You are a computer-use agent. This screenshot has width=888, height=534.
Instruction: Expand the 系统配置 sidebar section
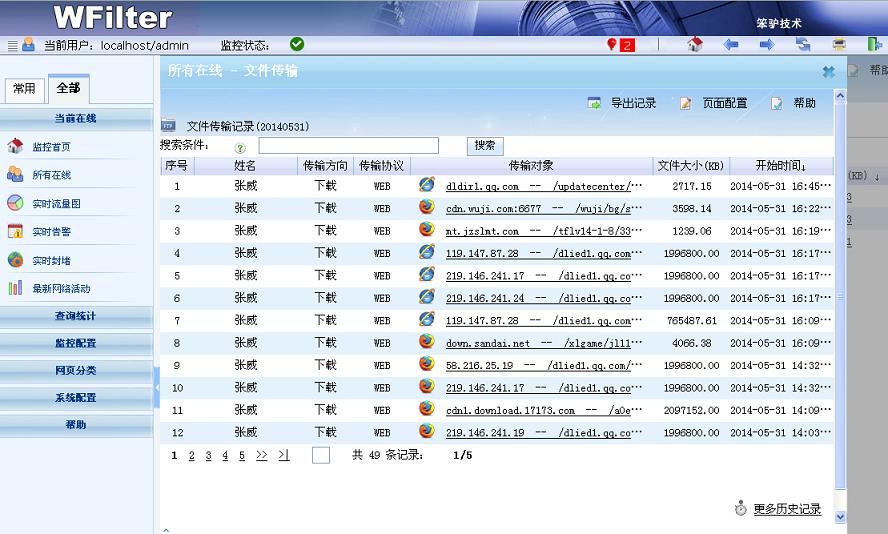(76, 397)
